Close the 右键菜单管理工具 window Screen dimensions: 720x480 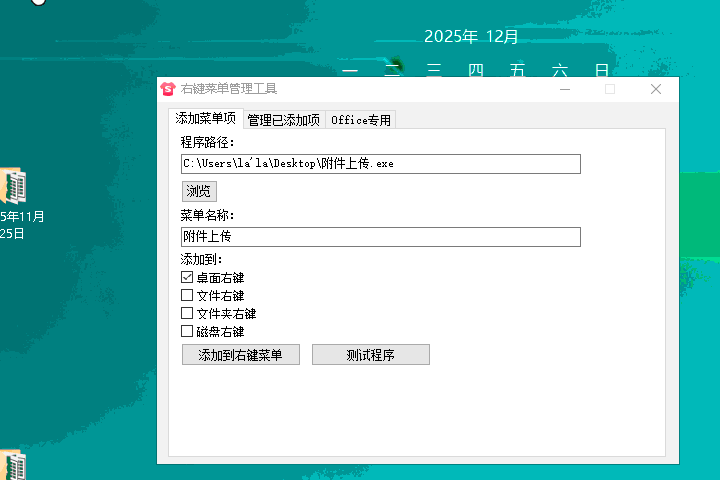tap(656, 89)
